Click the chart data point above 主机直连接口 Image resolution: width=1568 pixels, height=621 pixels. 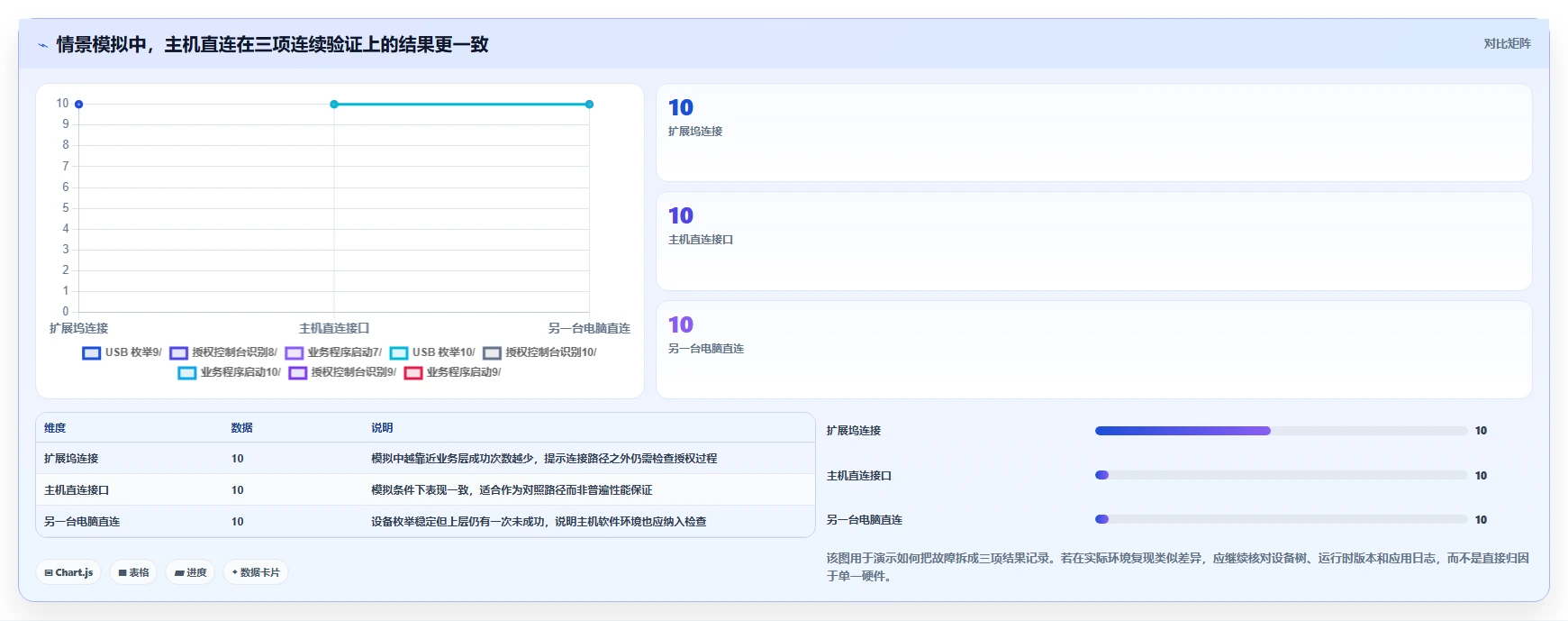point(334,105)
